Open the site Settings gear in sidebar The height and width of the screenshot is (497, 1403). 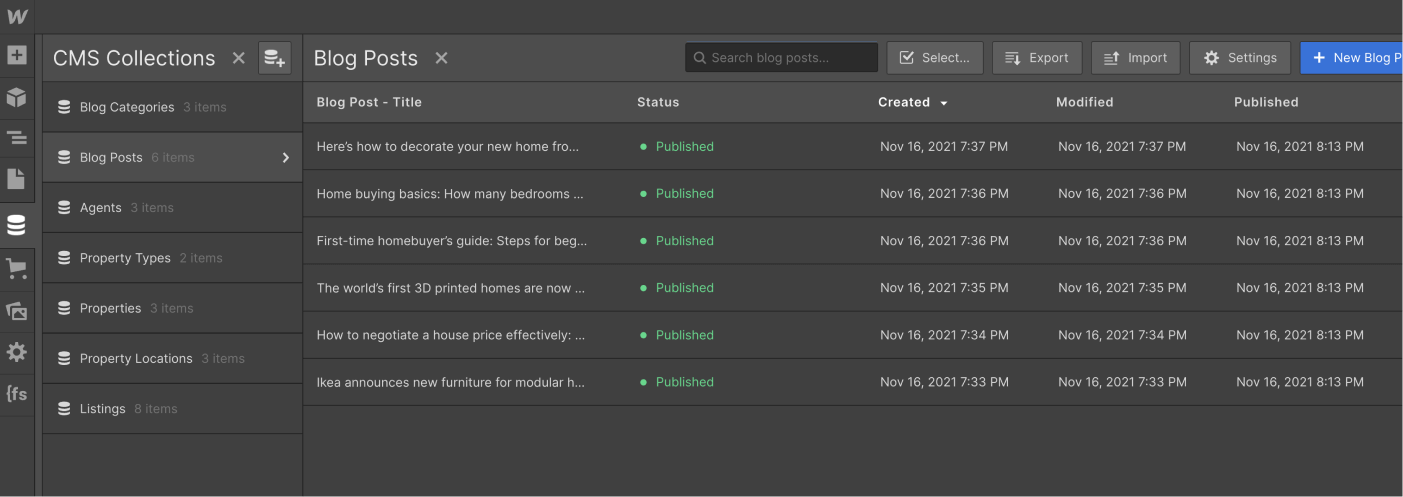17,352
